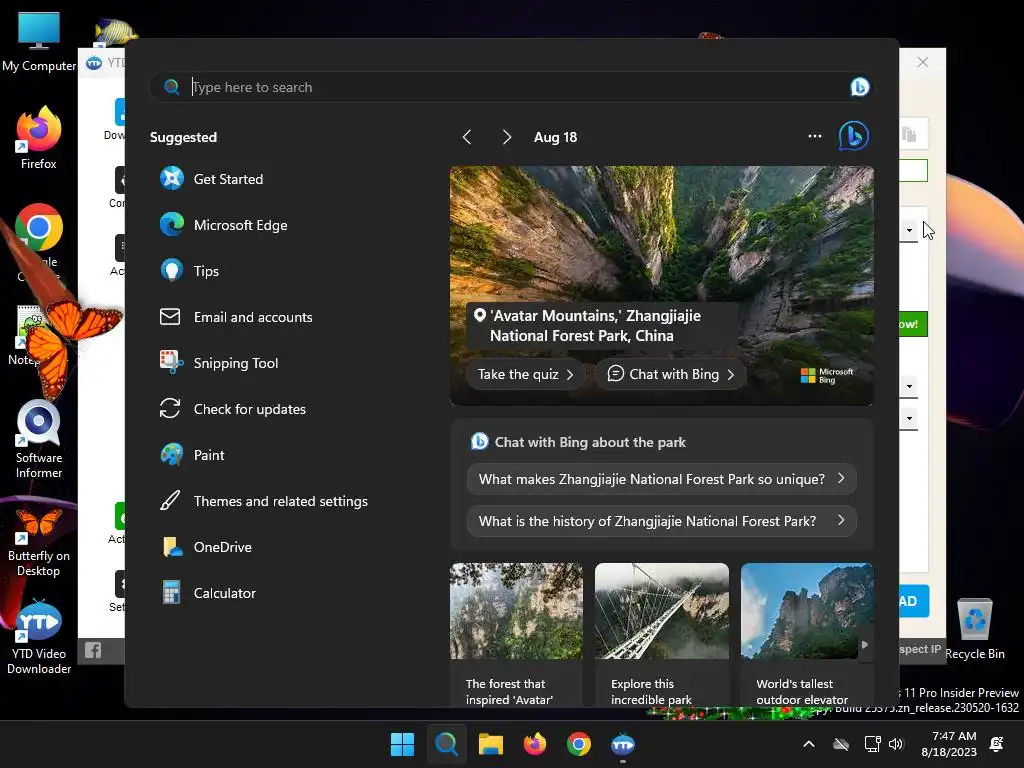Click the Aug 18 date label
Image resolution: width=1024 pixels, height=768 pixels.
click(555, 137)
